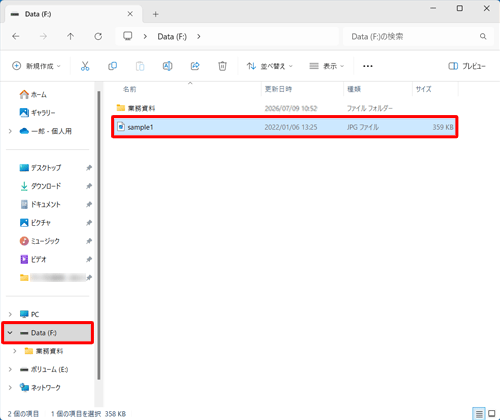The height and width of the screenshot is (420, 500).
Task: Switch to details view in status bar
Action: point(479,414)
